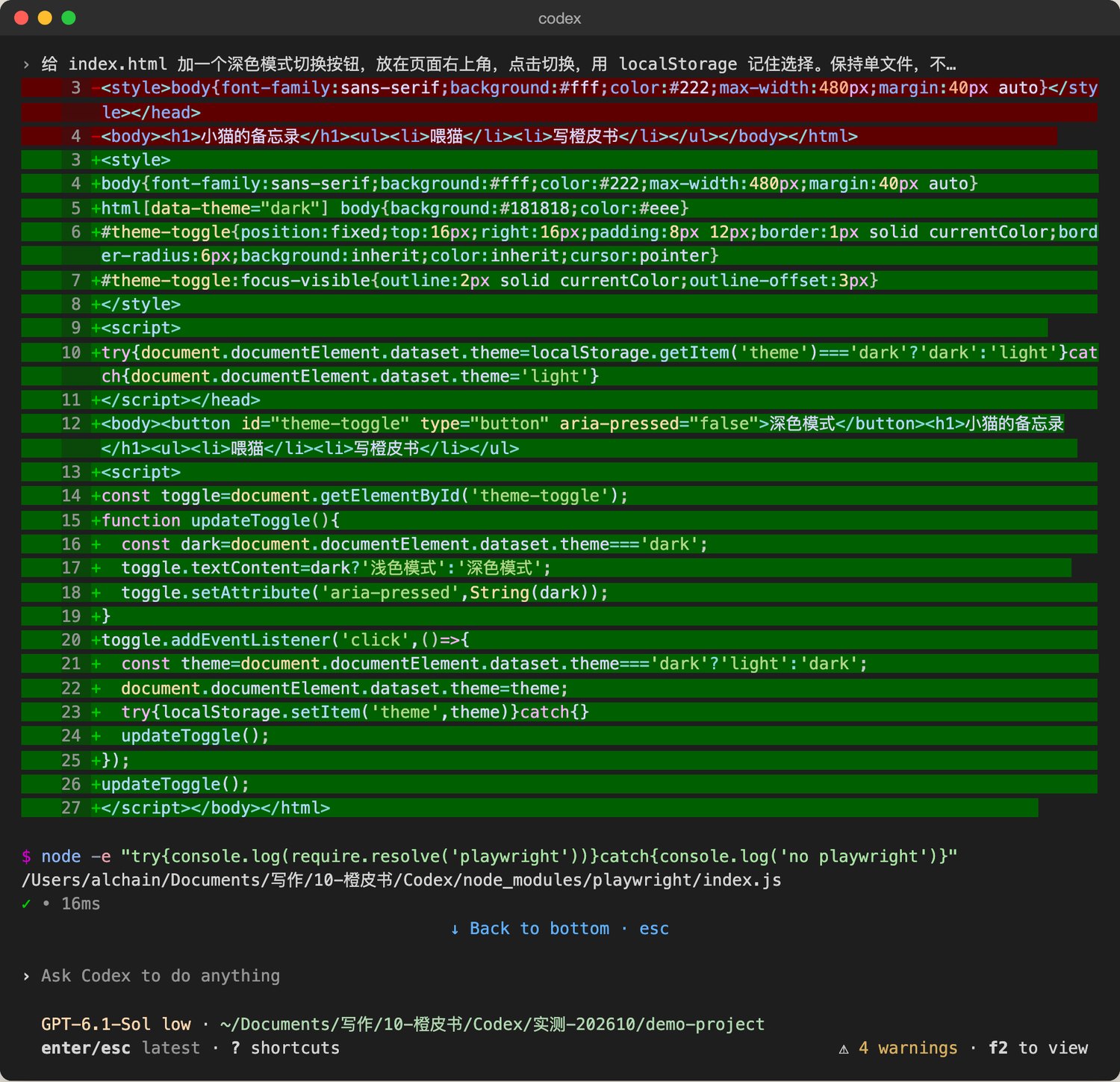Click the chevron before the 'index.html' user prompt
Viewport: 1120px width, 1082px height.
27,64
